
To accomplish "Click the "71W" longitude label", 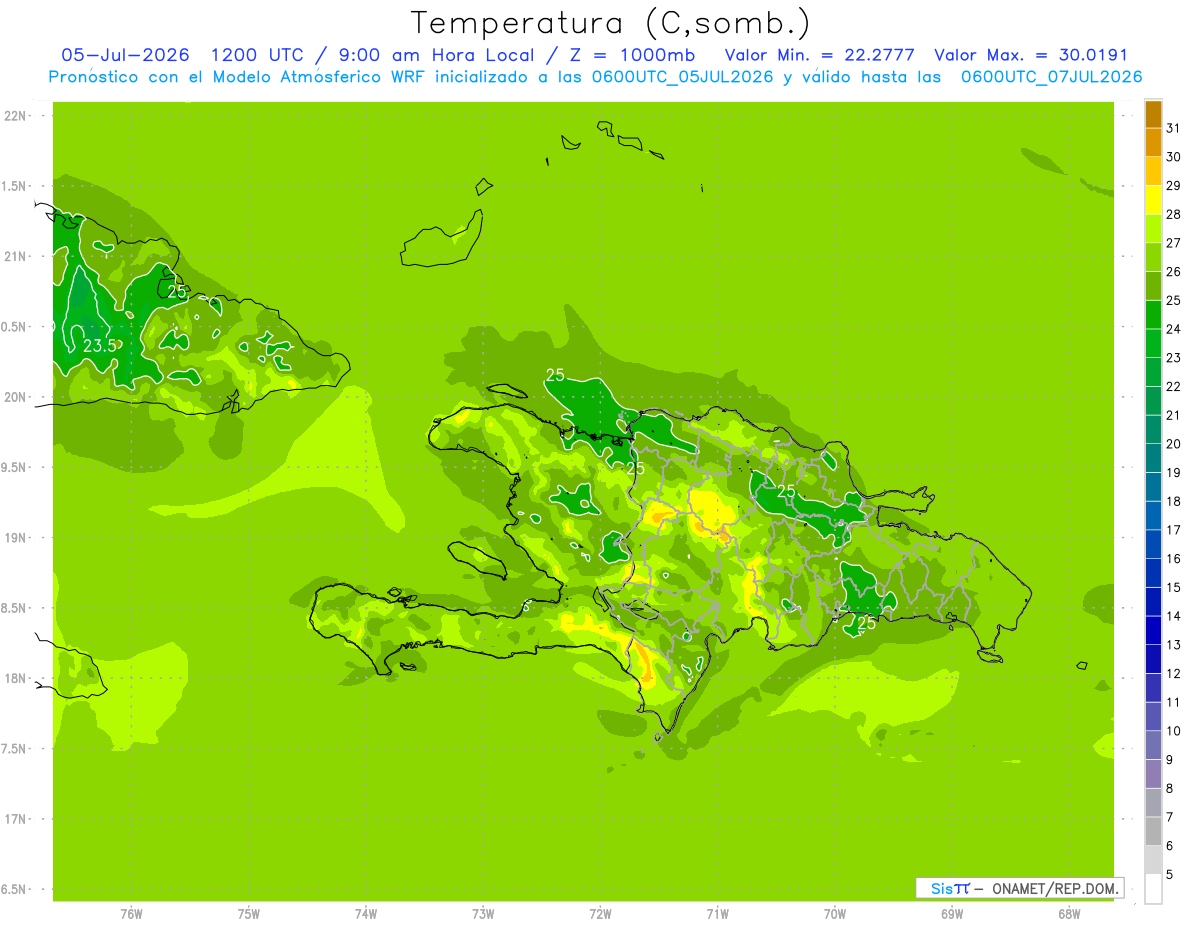I will click(x=717, y=914).
